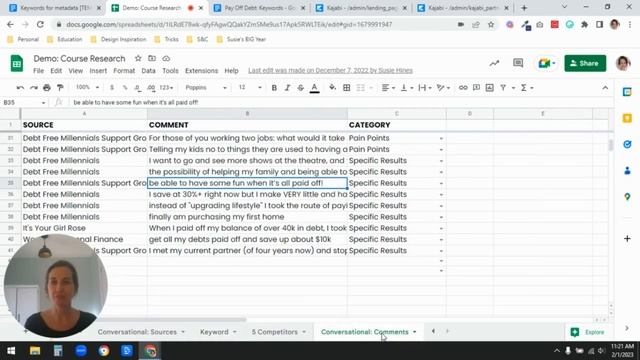Collapse the toolbar with the up chevron
640x360 pixels.
point(605,88)
